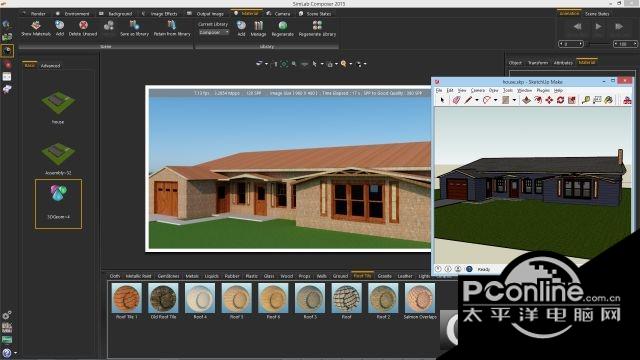Go to the previous animation frame

(x=577, y=27)
